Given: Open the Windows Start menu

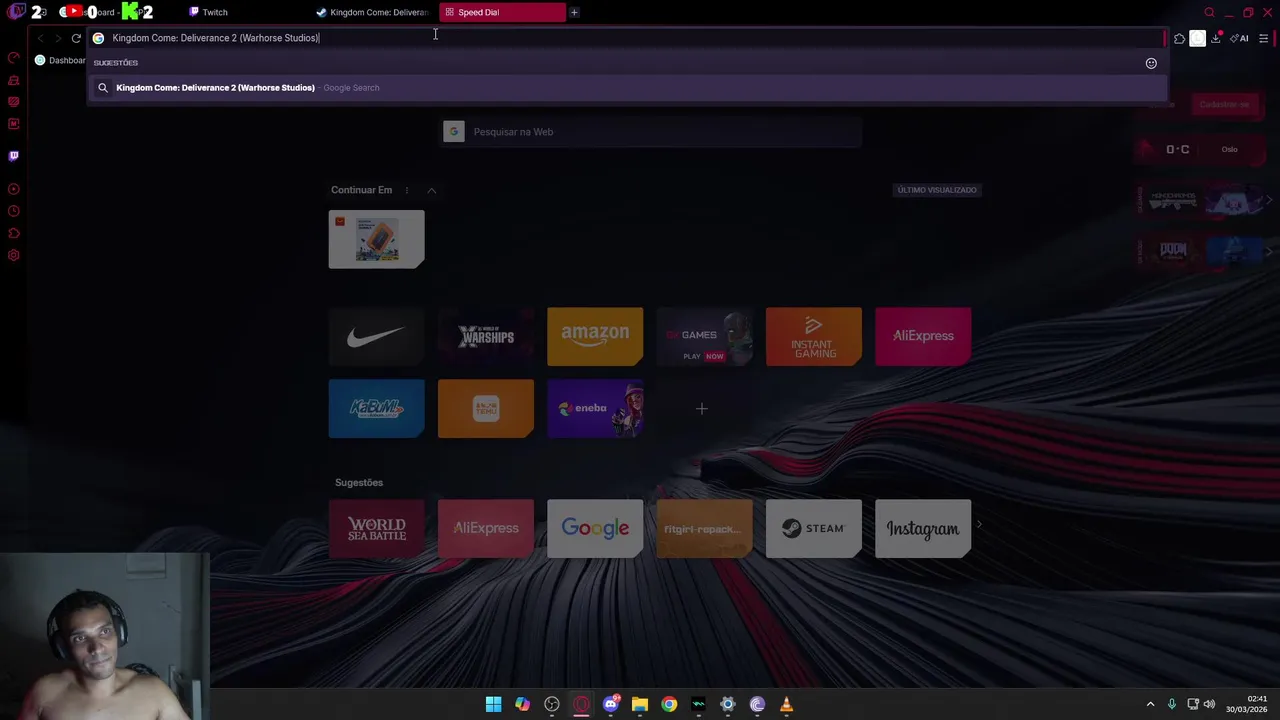Looking at the screenshot, I should pyautogui.click(x=493, y=704).
